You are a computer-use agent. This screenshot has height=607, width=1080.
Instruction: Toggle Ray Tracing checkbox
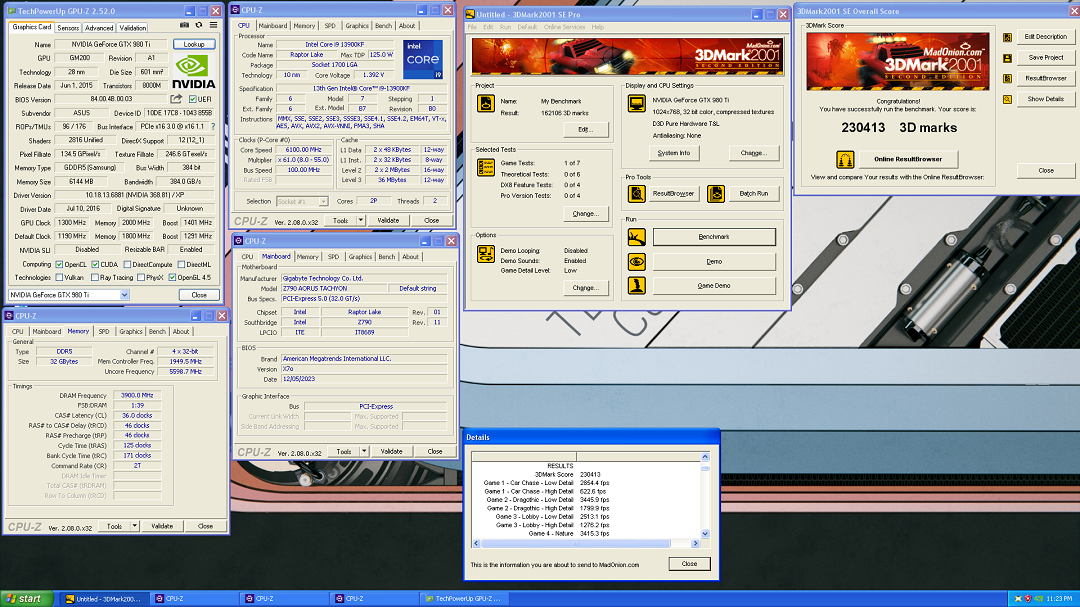click(x=94, y=278)
